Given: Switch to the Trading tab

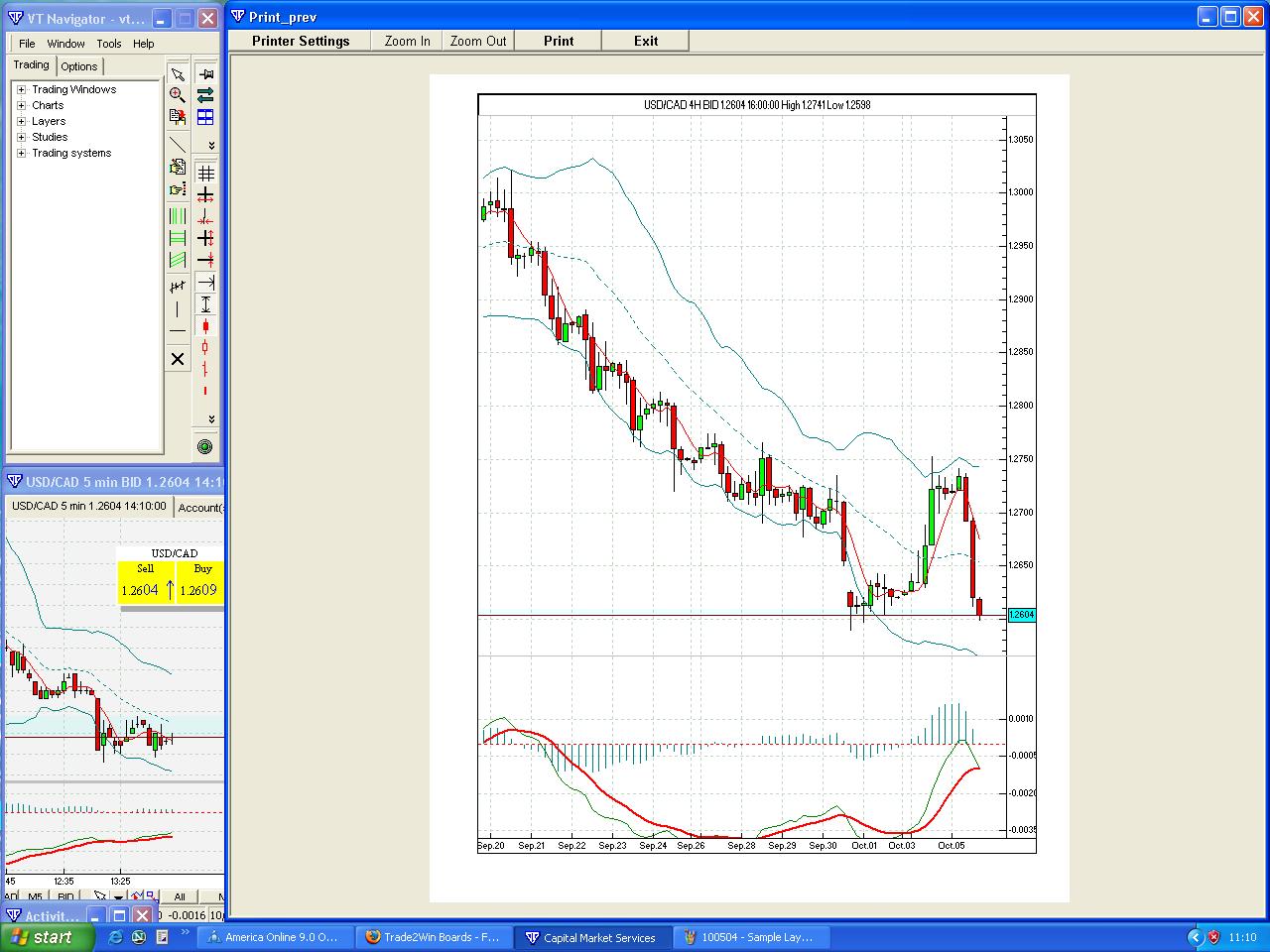Looking at the screenshot, I should 31,64.
